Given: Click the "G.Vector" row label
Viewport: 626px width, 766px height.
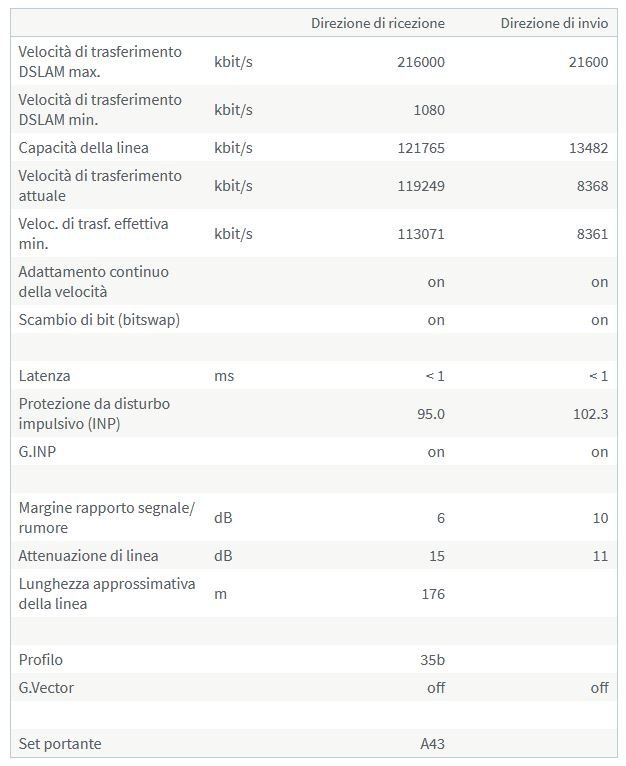Looking at the screenshot, I should [46, 688].
